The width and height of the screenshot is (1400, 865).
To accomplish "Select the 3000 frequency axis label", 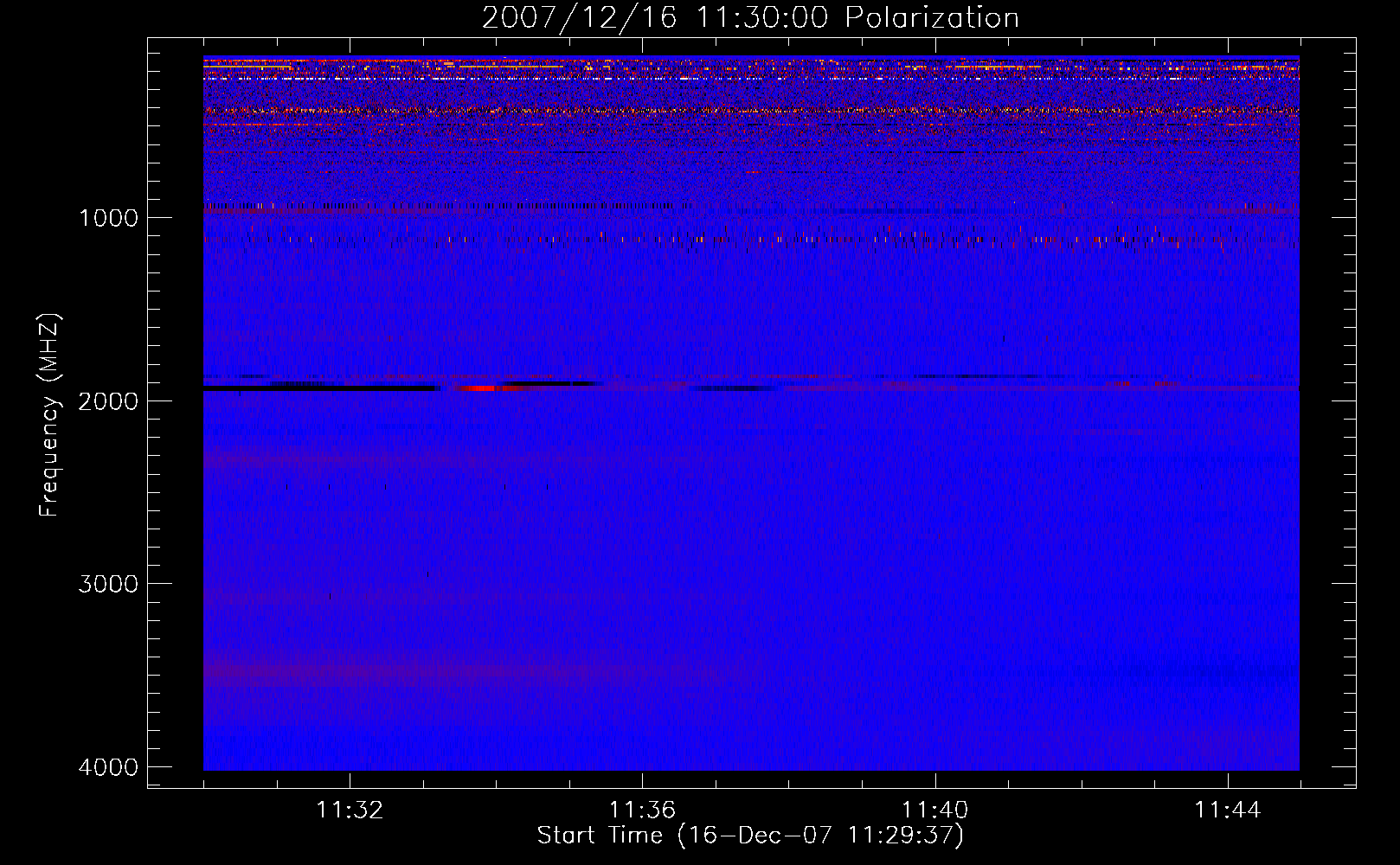I will [x=108, y=584].
